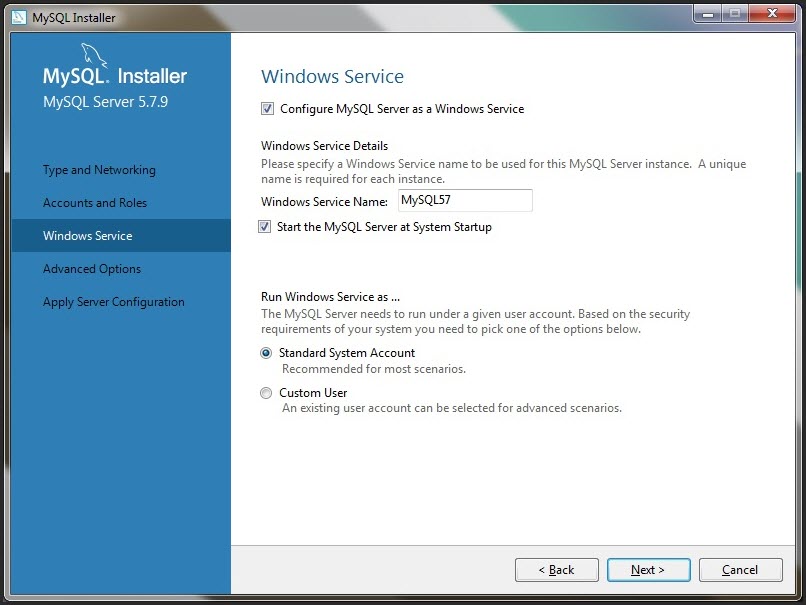The image size is (806, 605).
Task: Click the MySQL Server 5.7.9 text
Action: pyautogui.click(x=105, y=102)
